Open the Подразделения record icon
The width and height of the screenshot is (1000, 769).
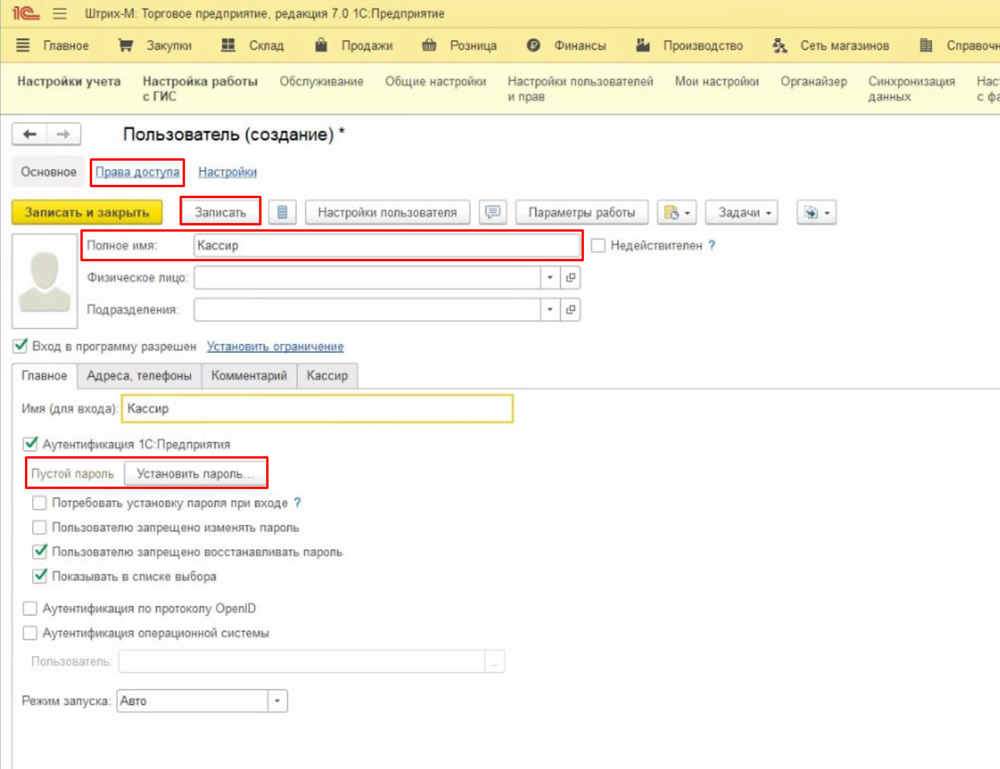570,311
